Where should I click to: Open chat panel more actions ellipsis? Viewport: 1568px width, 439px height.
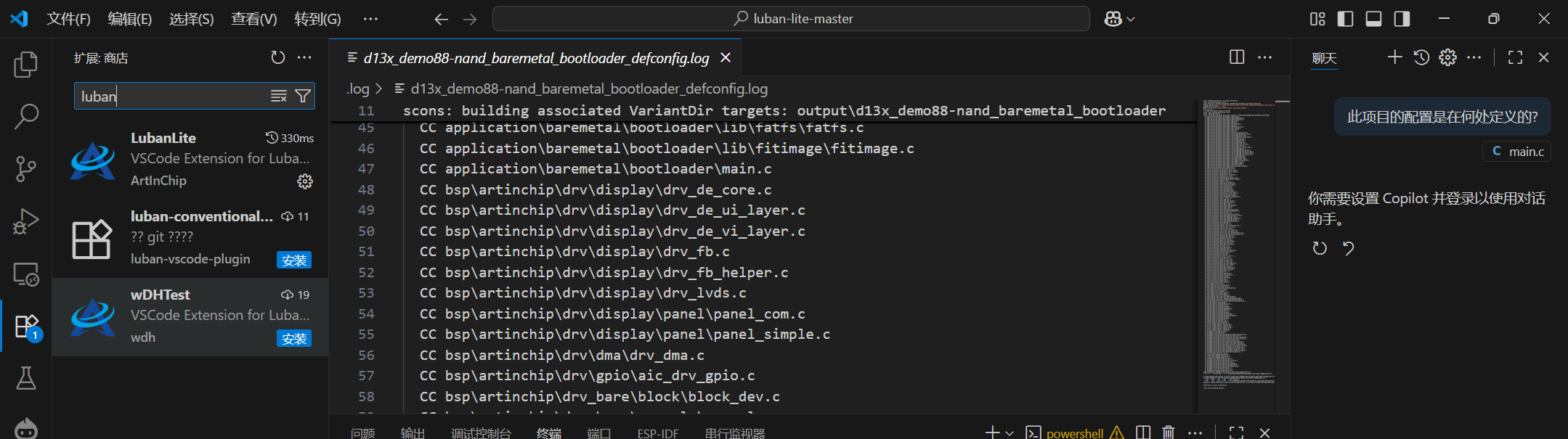[x=1474, y=57]
